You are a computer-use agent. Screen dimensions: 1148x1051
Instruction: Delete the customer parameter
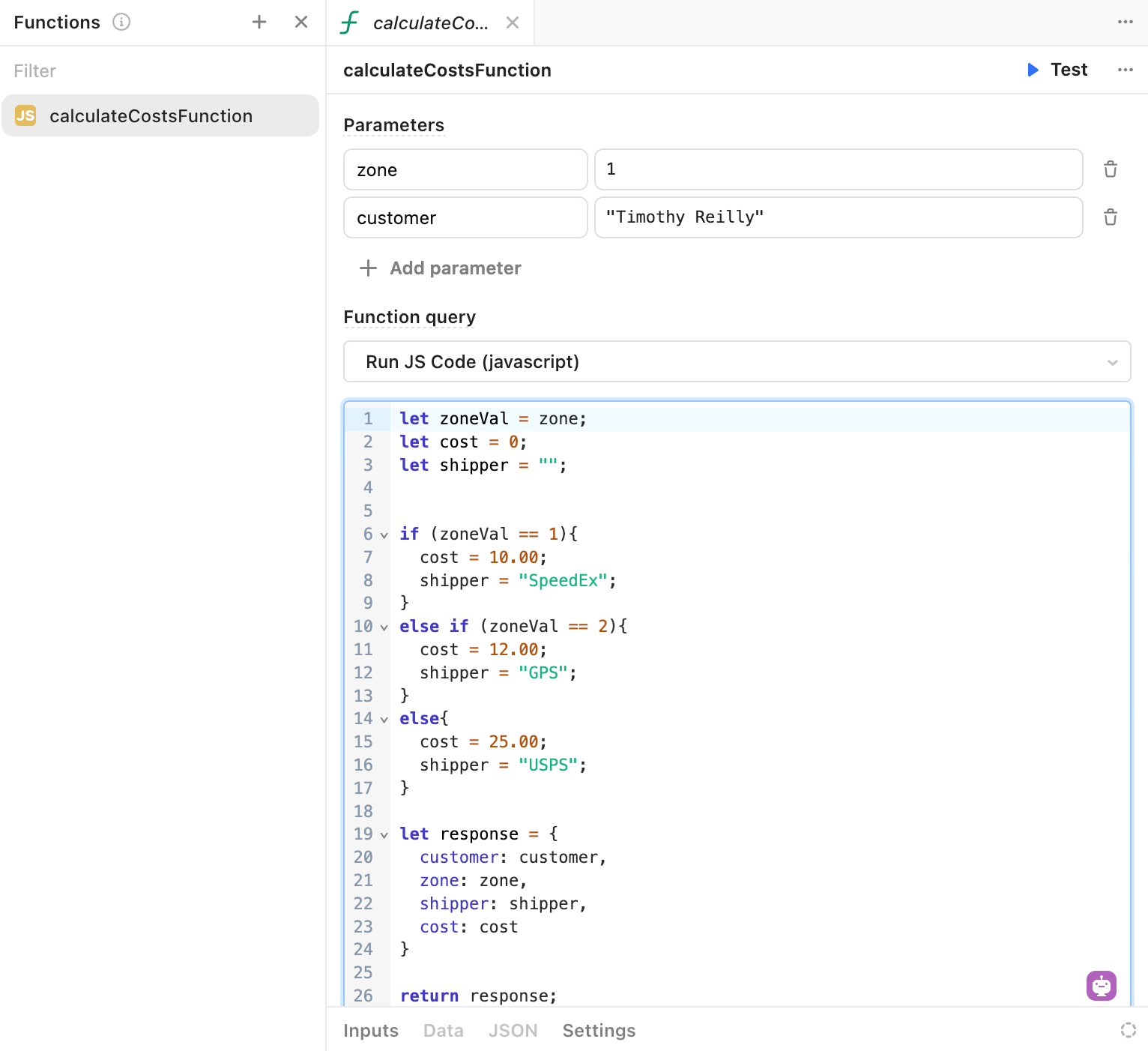click(x=1111, y=217)
